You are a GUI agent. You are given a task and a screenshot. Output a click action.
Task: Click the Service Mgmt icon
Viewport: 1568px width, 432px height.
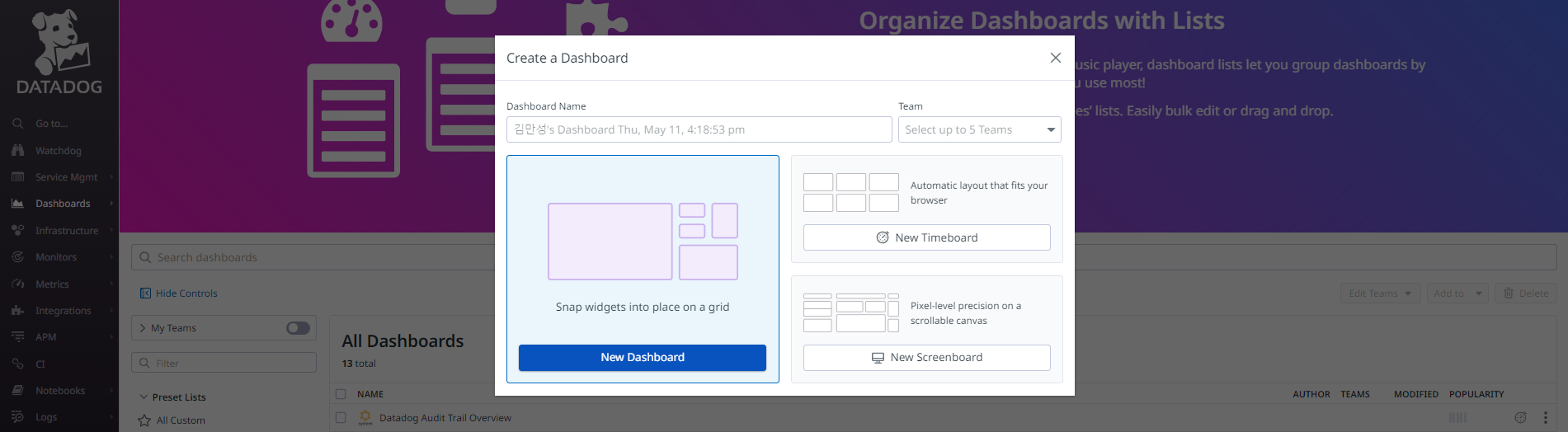tap(17, 177)
